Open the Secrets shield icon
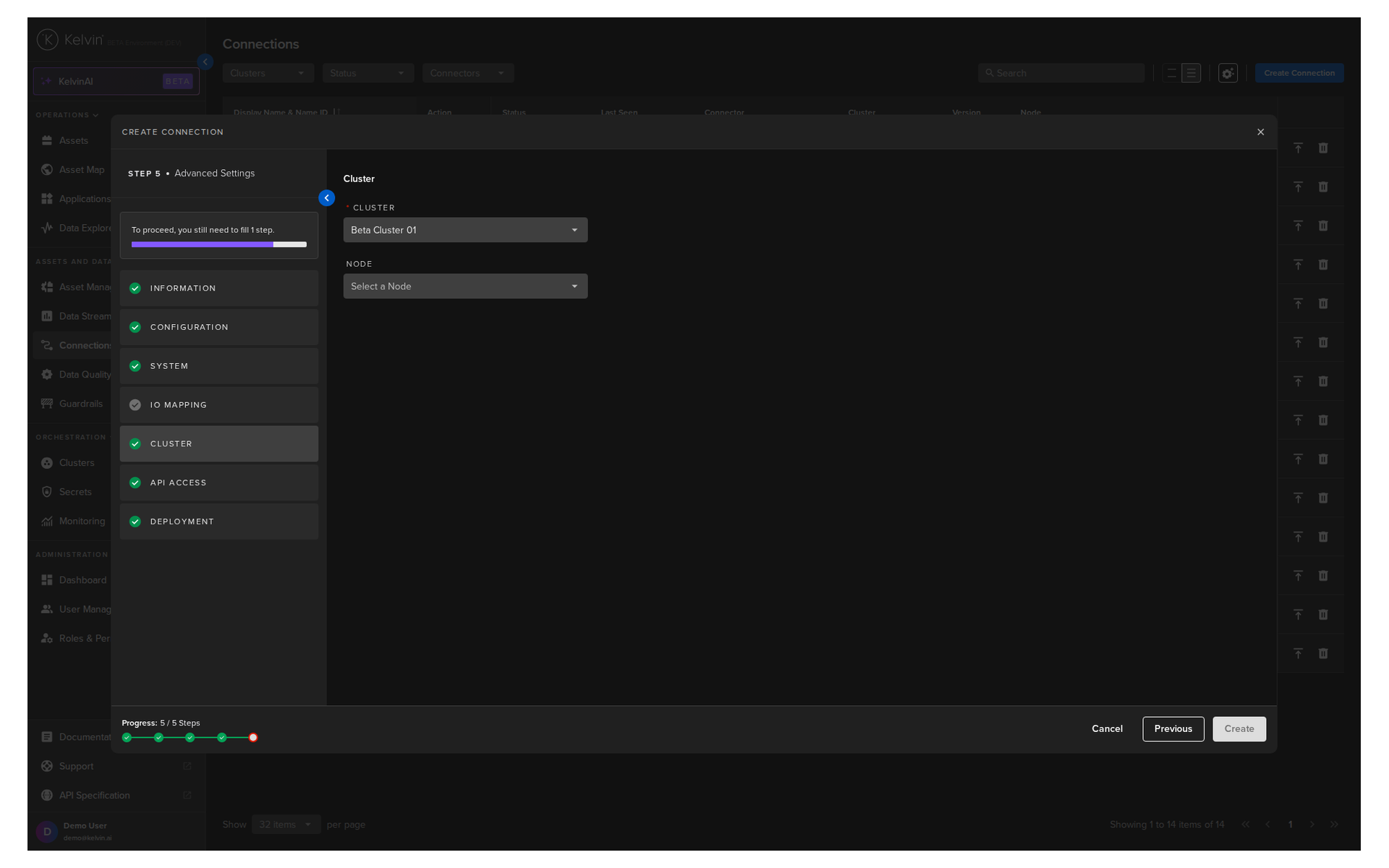Viewport: 1389px width, 868px height. tap(47, 492)
